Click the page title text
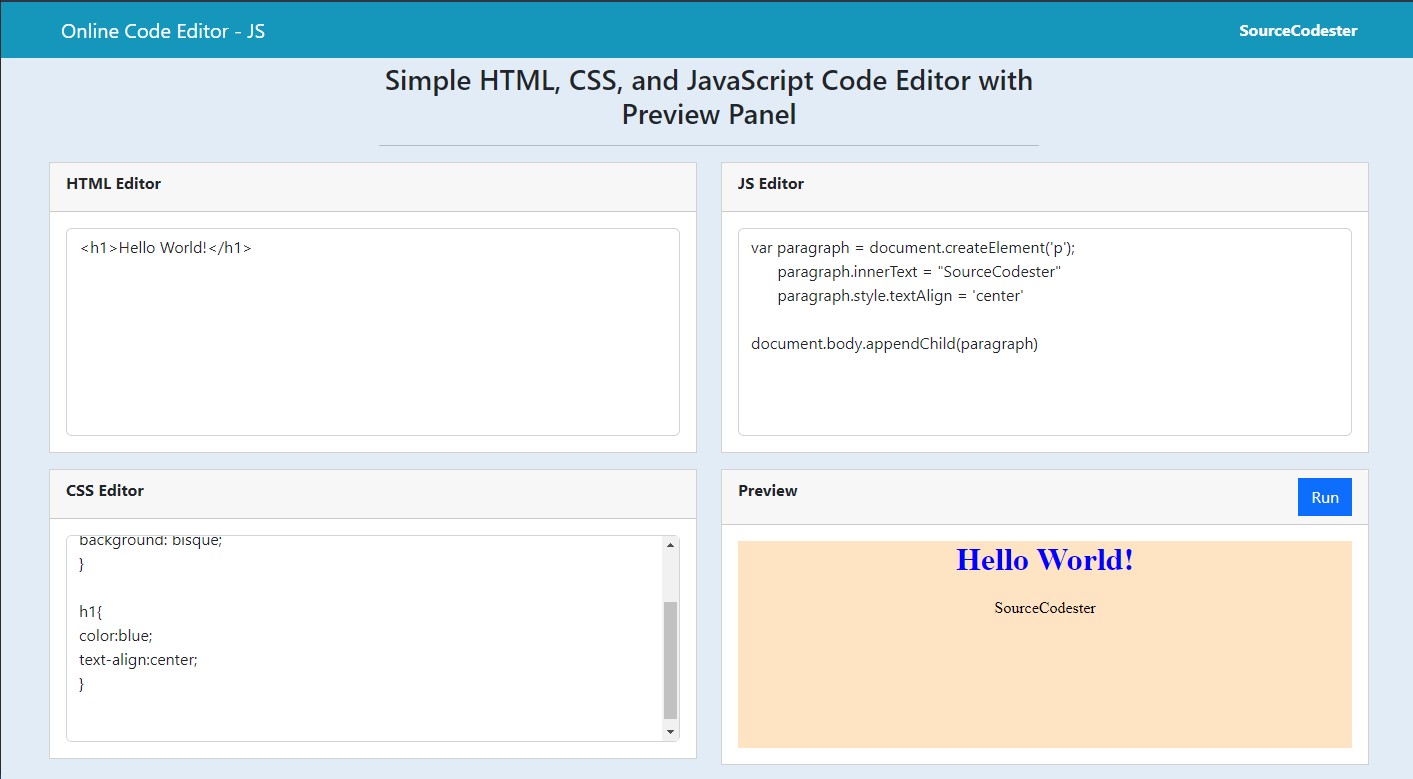Image resolution: width=1413 pixels, height=779 pixels. click(x=708, y=97)
